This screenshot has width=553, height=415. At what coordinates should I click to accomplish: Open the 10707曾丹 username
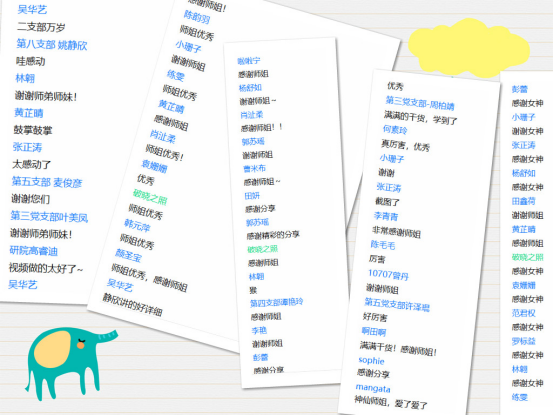[388, 275]
